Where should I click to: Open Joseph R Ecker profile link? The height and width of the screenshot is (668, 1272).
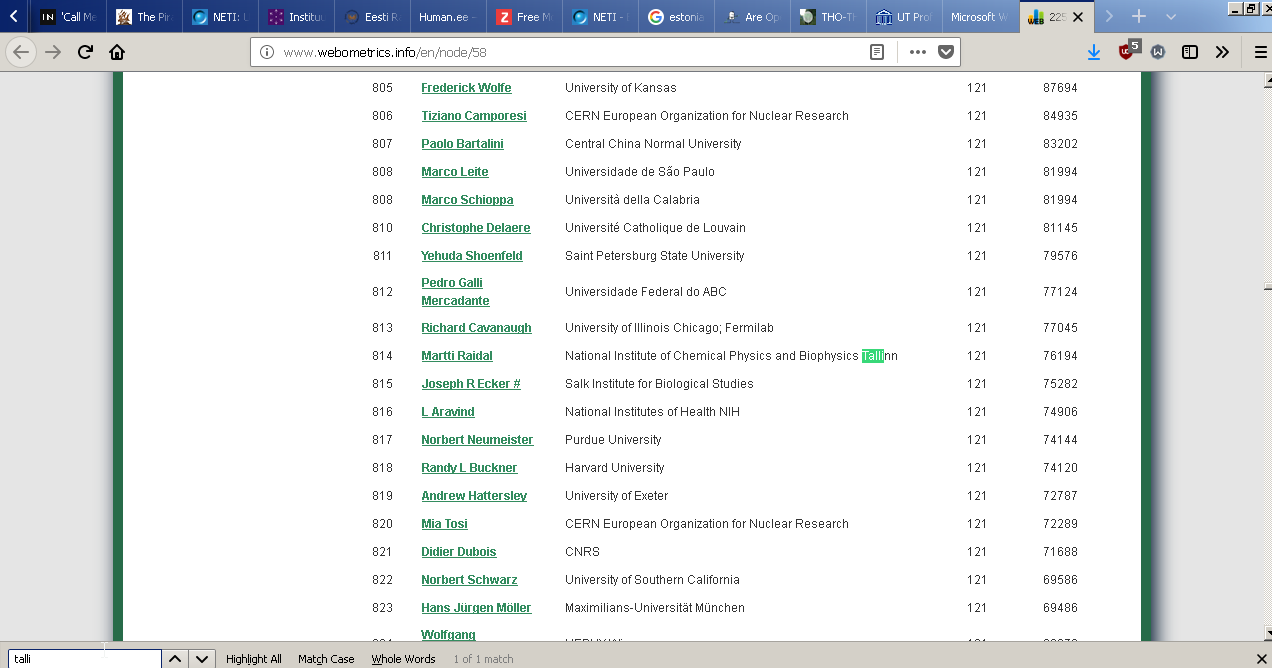tap(470, 384)
